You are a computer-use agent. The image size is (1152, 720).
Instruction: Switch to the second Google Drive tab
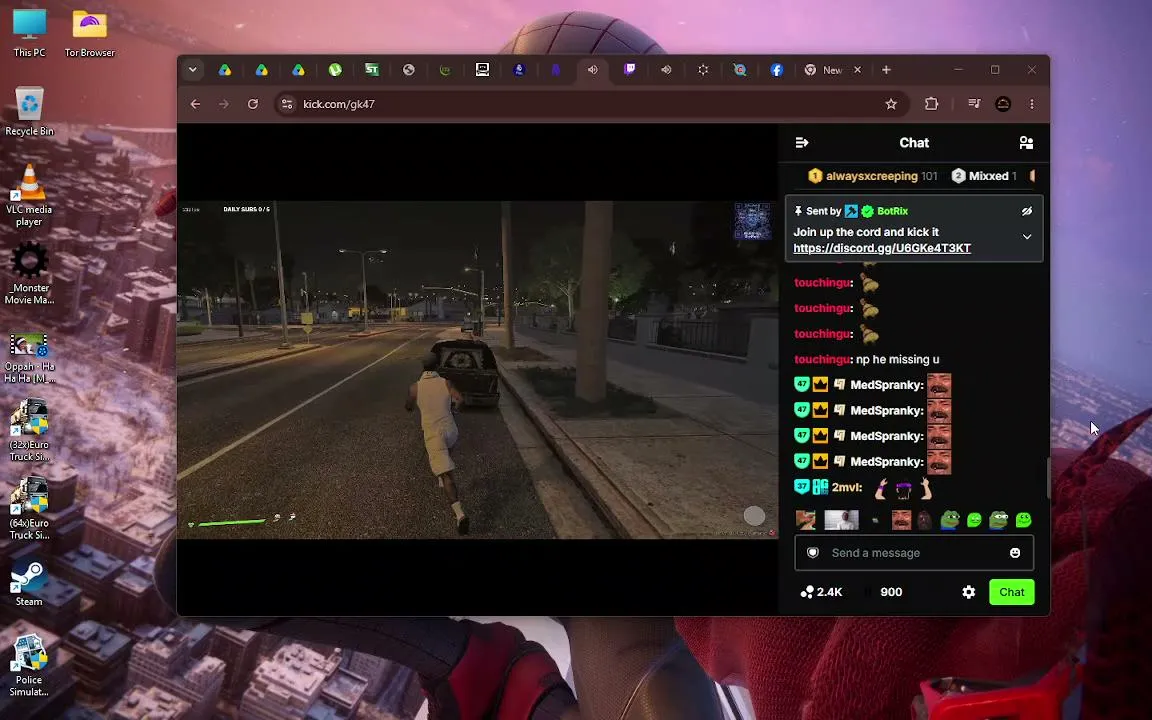point(262,70)
